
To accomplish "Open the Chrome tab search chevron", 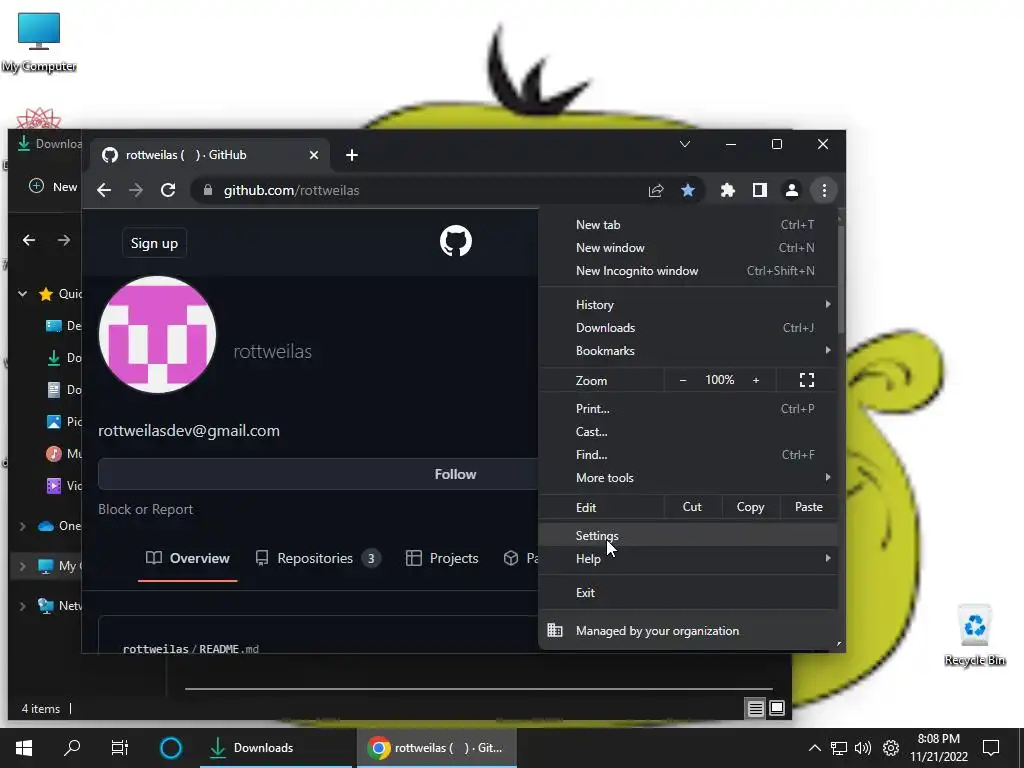I will click(684, 144).
